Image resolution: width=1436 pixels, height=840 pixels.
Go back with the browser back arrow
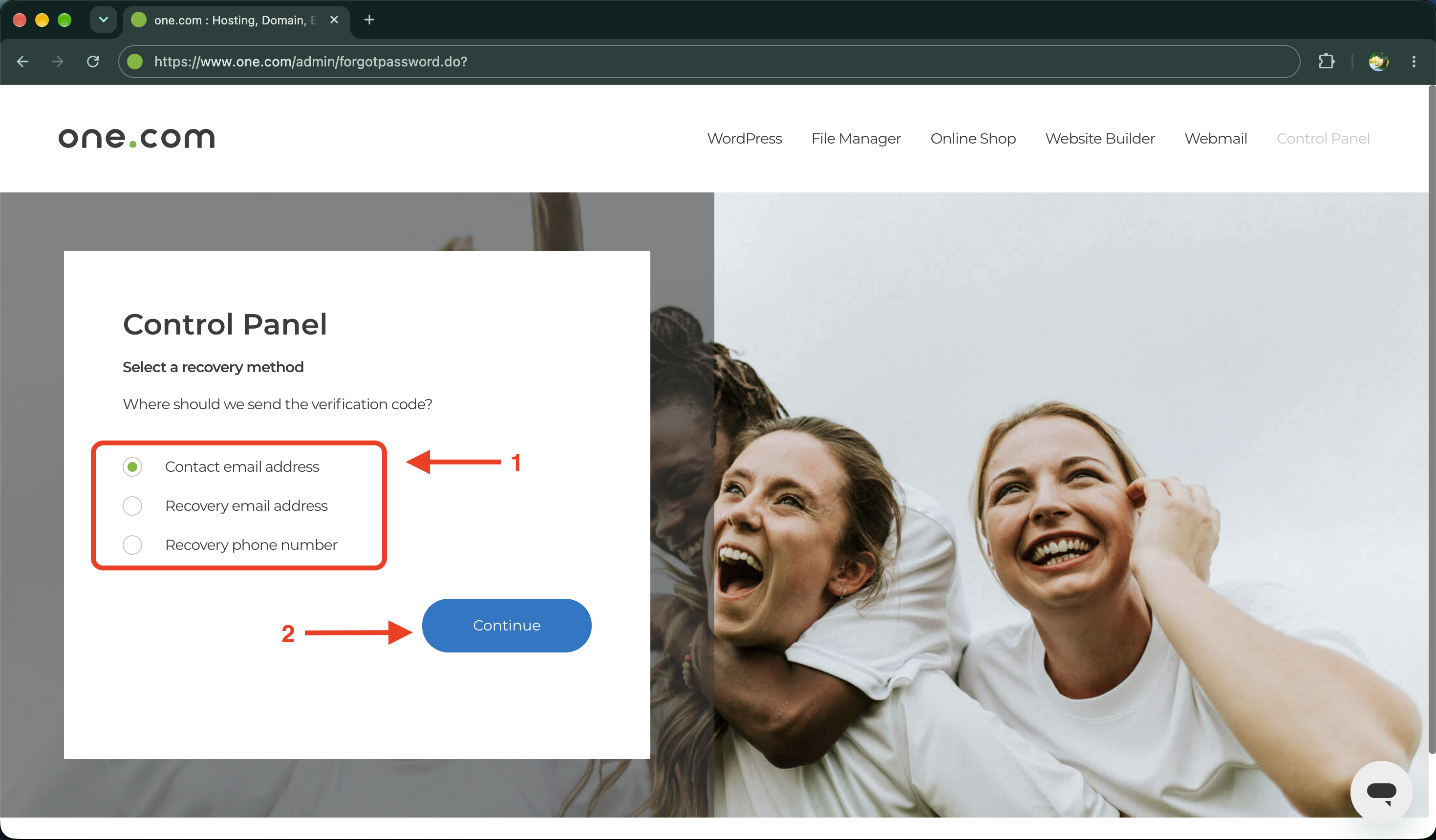coord(23,62)
